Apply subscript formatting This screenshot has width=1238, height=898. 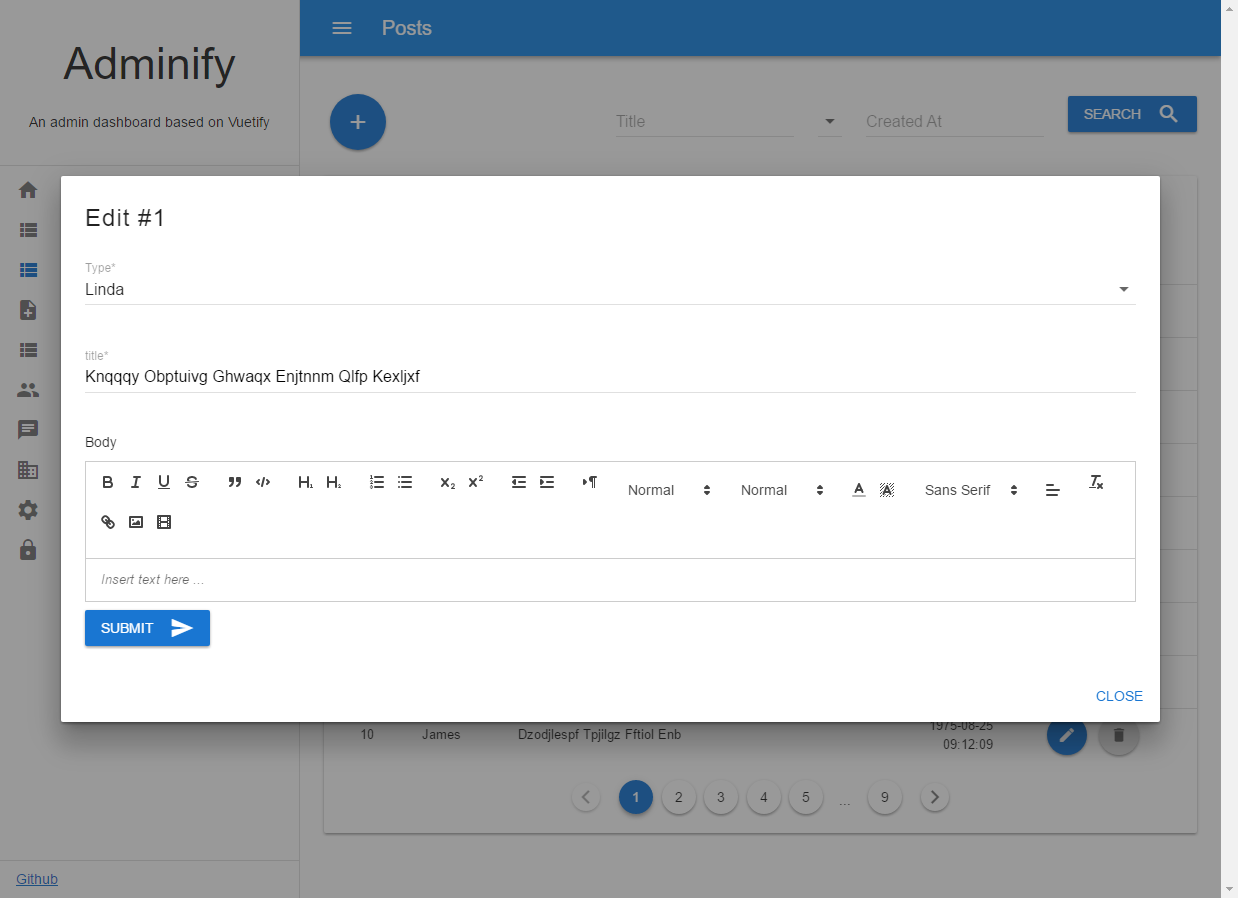click(x=448, y=482)
